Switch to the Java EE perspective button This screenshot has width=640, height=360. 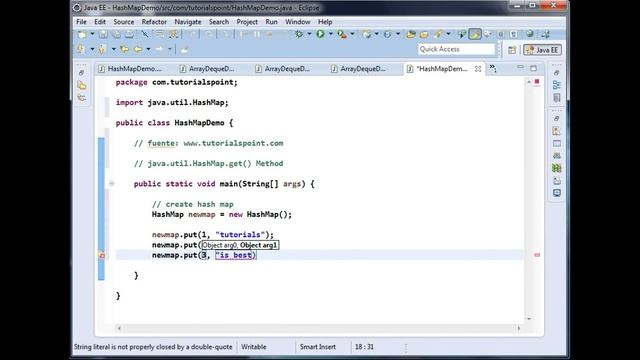click(542, 50)
